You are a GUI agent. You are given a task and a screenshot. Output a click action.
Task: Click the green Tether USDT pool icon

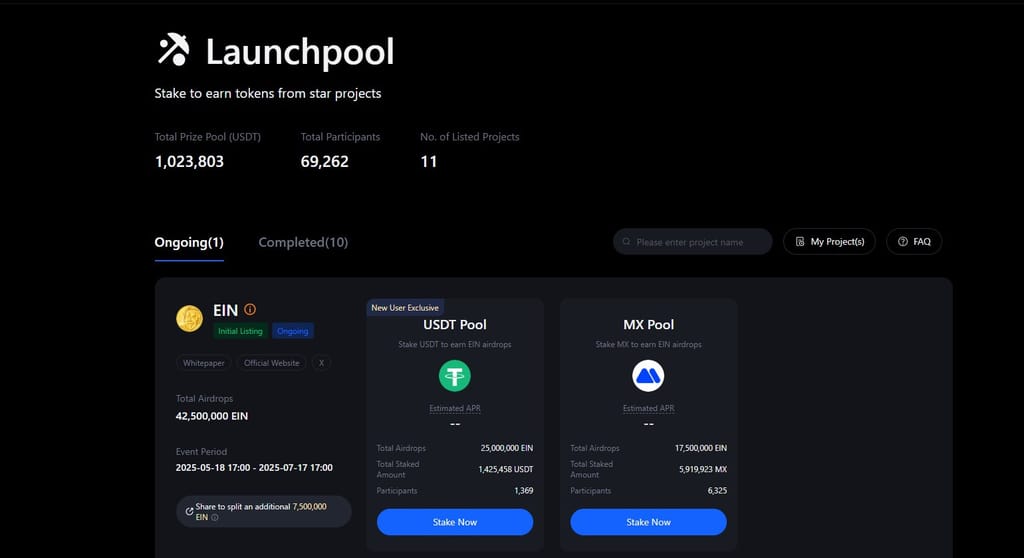455,376
